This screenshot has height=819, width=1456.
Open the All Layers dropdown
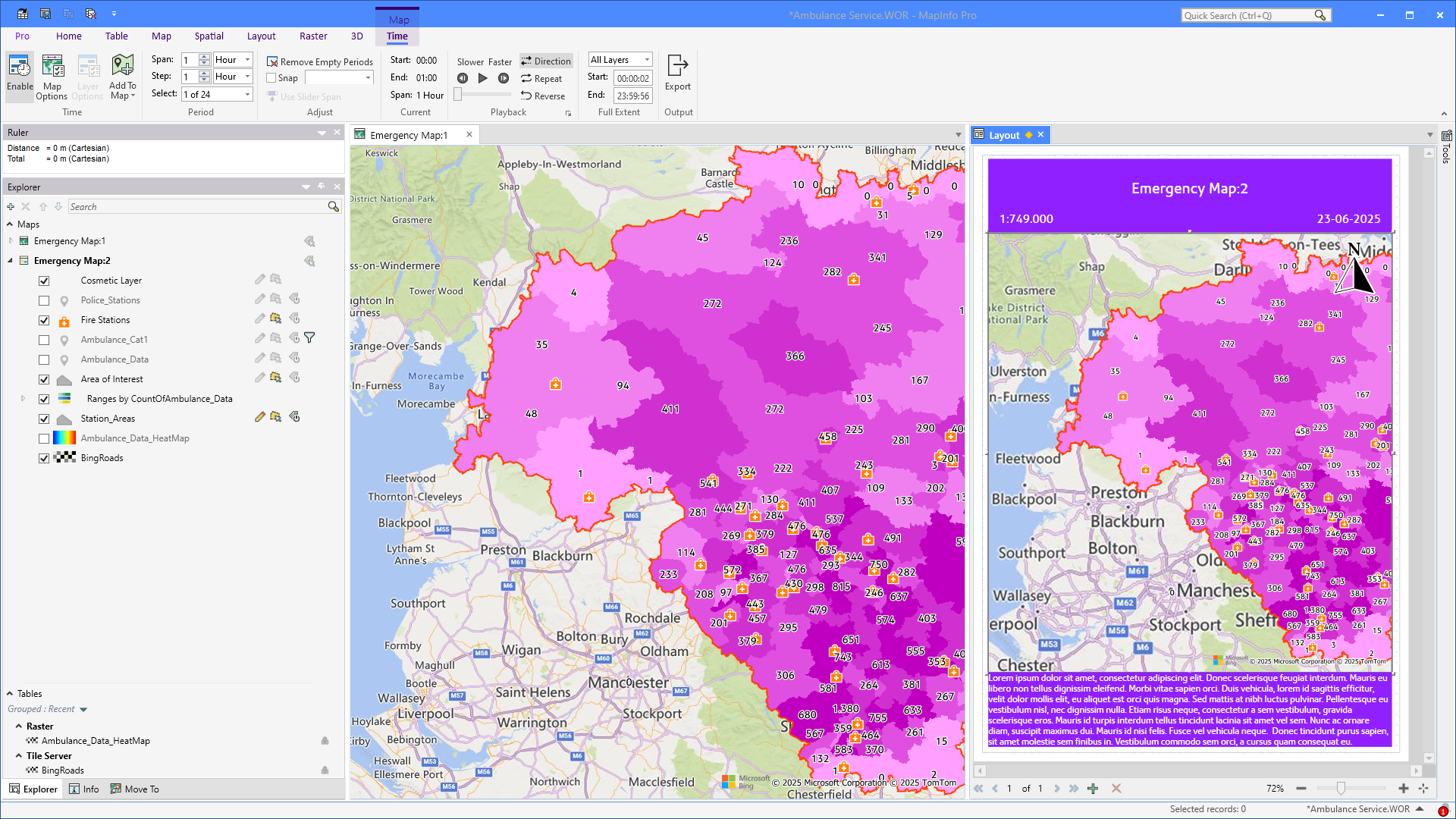point(620,60)
